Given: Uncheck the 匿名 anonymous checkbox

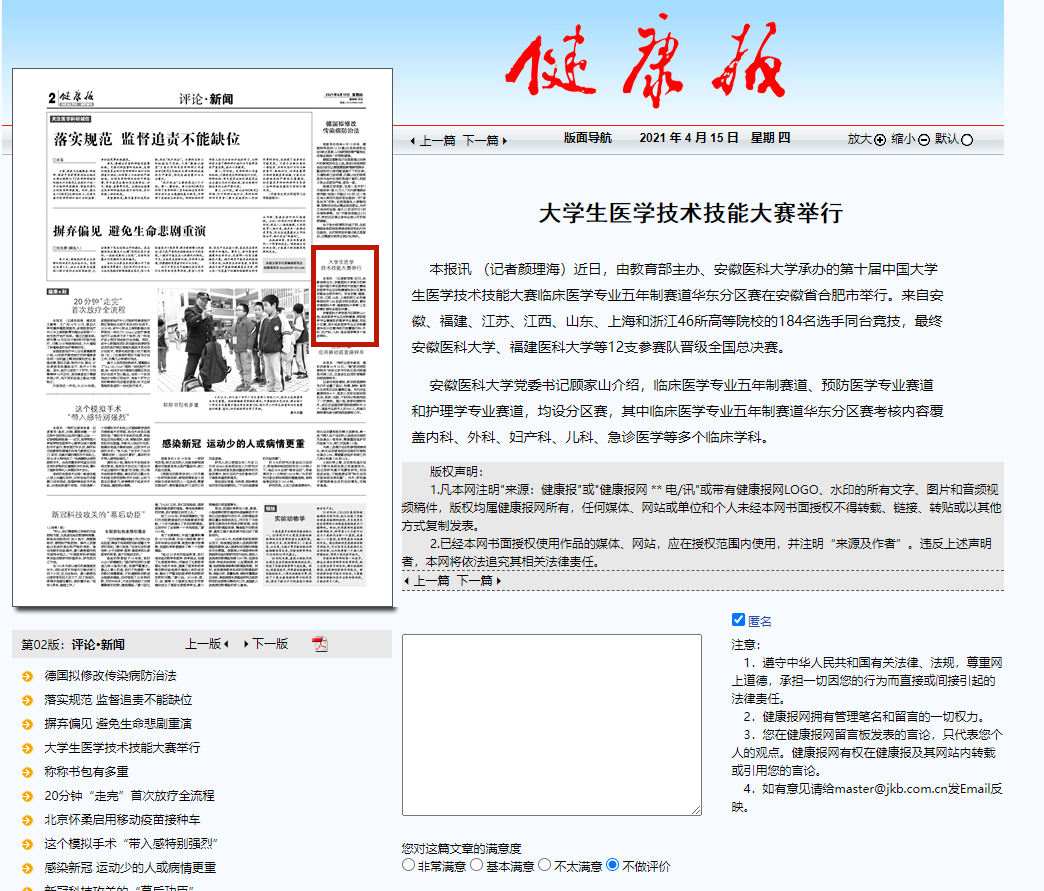Looking at the screenshot, I should (739, 620).
